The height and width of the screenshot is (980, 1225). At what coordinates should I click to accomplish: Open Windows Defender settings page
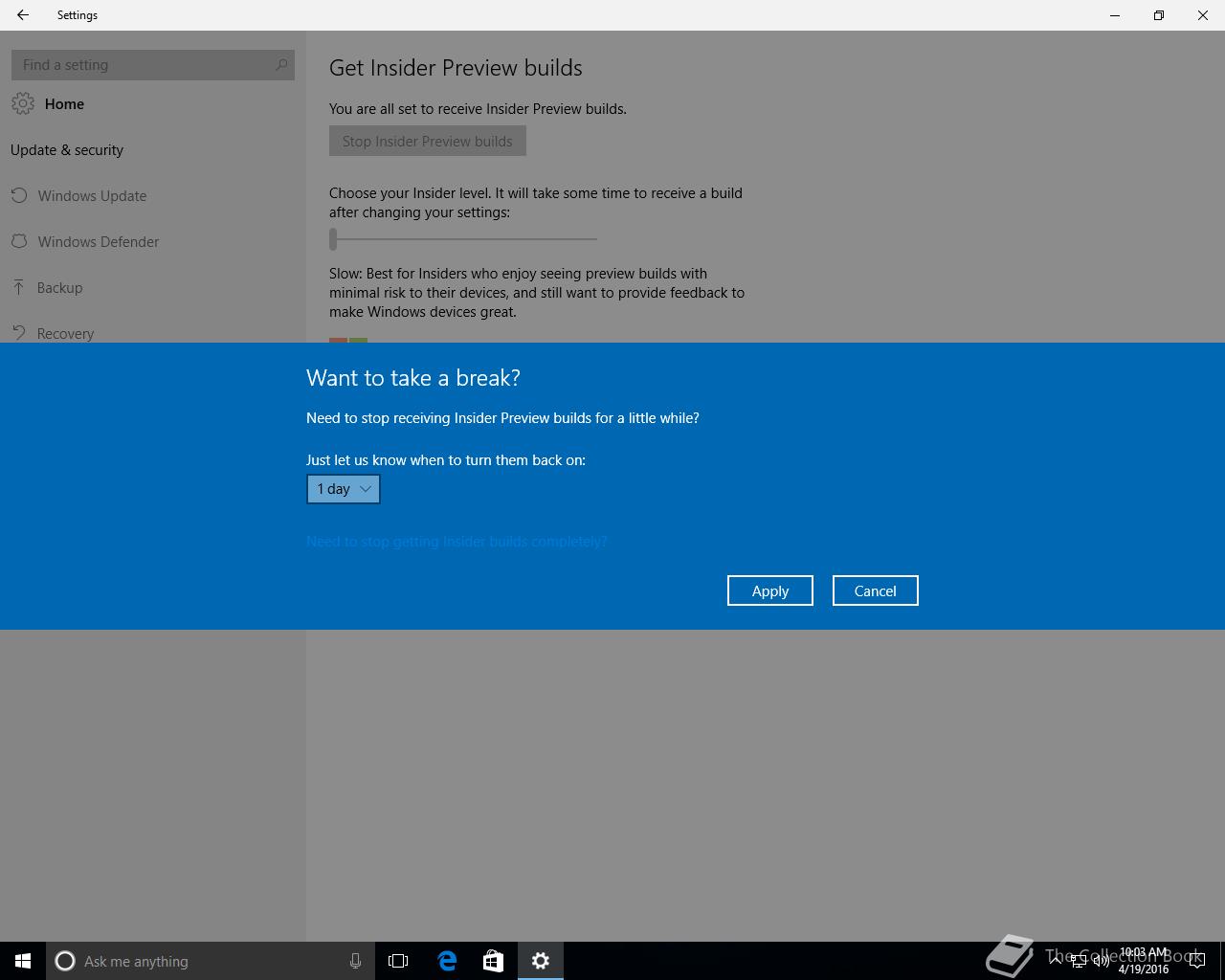99,241
